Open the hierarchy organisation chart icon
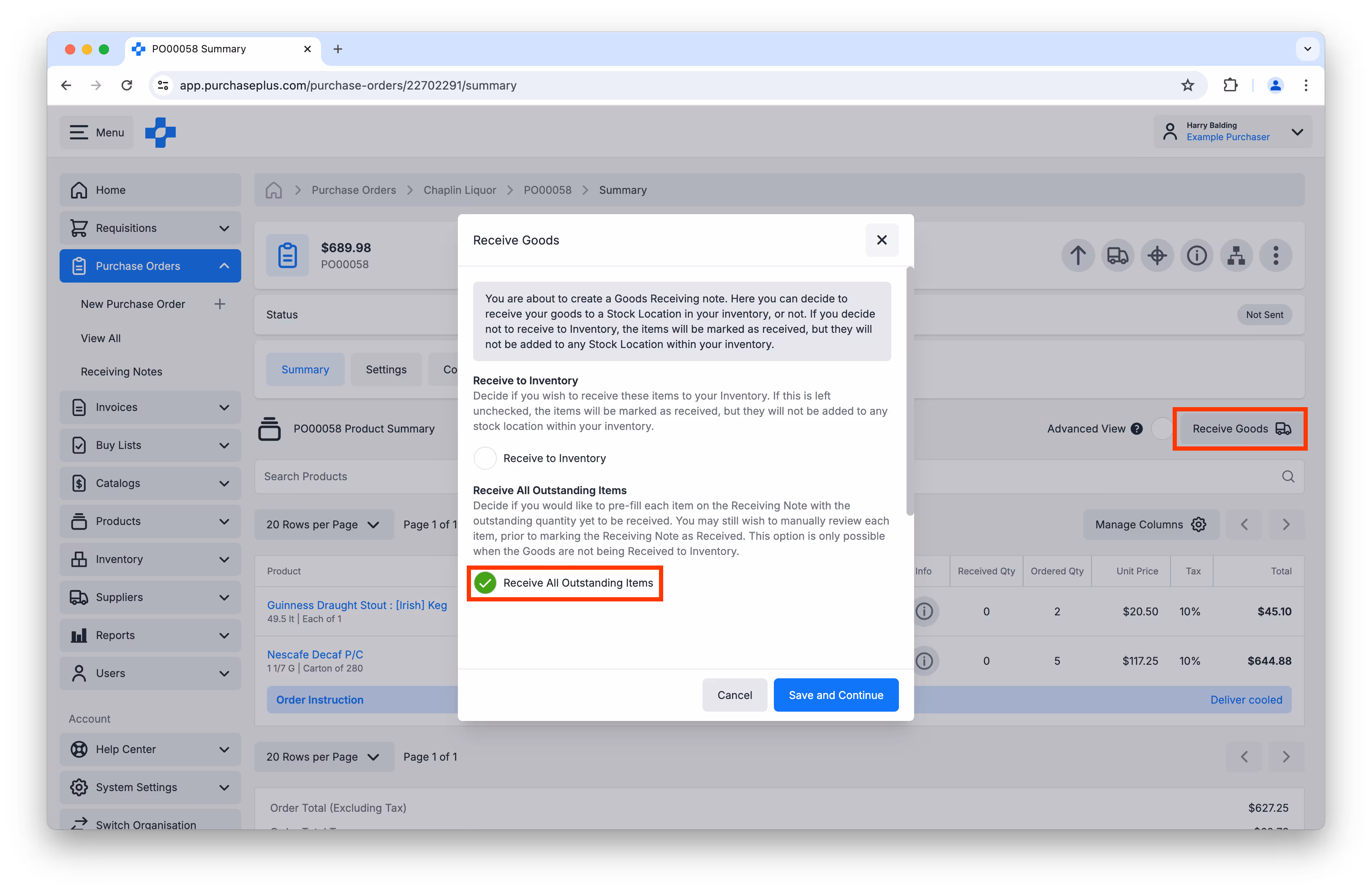Image resolution: width=1372 pixels, height=892 pixels. tap(1236, 255)
